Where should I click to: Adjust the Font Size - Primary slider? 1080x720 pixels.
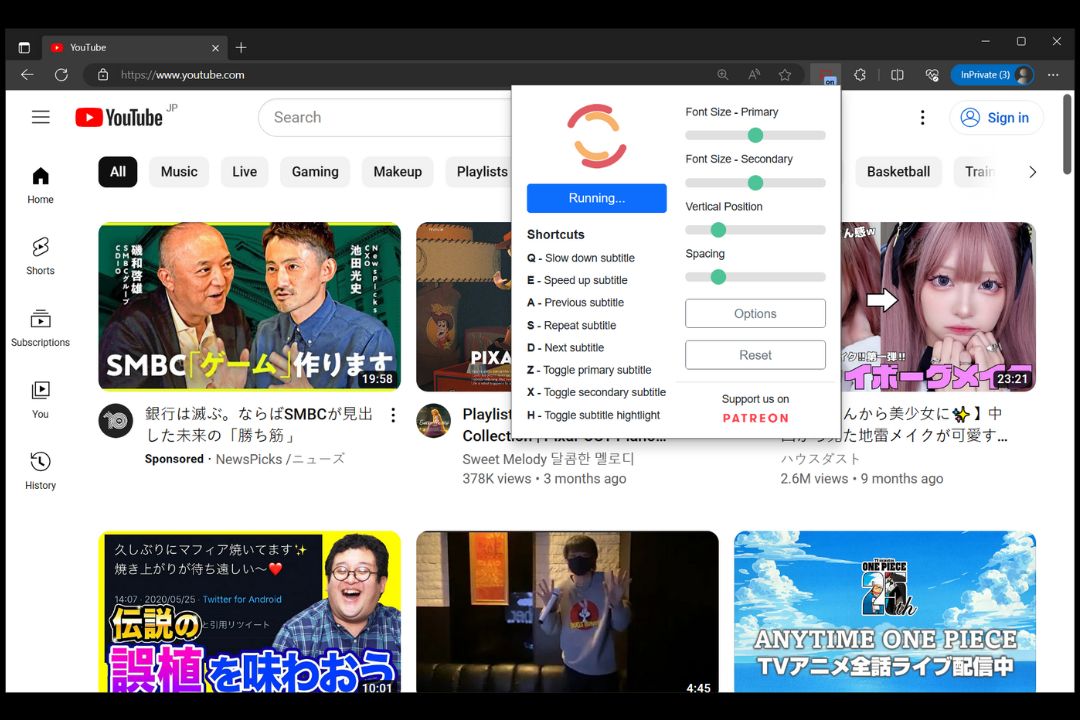[x=755, y=134]
